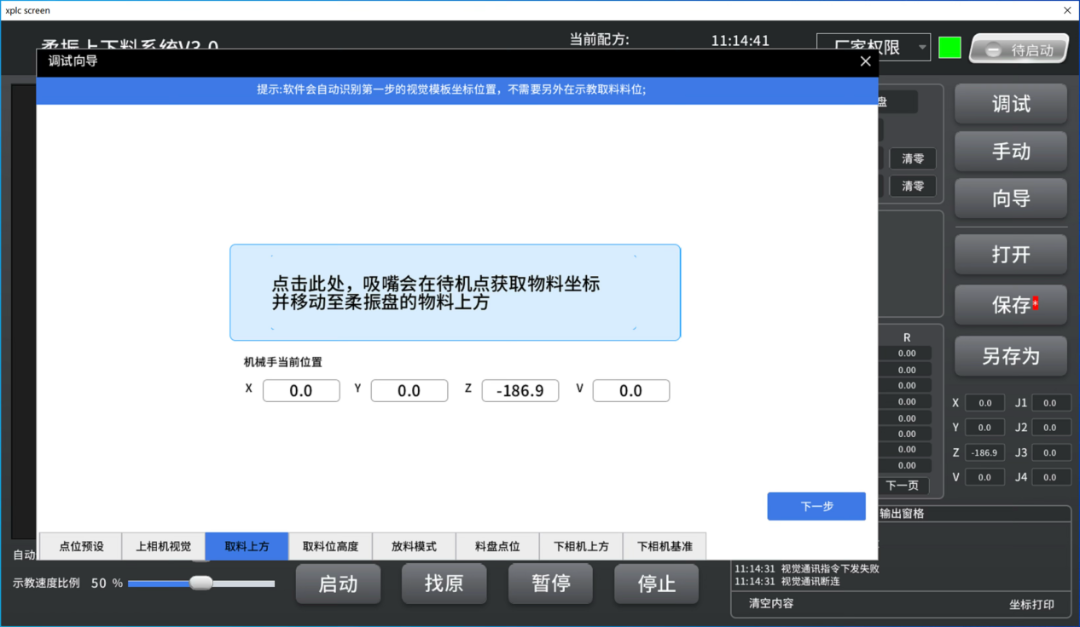Select the 取料上方 tab
This screenshot has width=1080, height=627.
[x=247, y=546]
